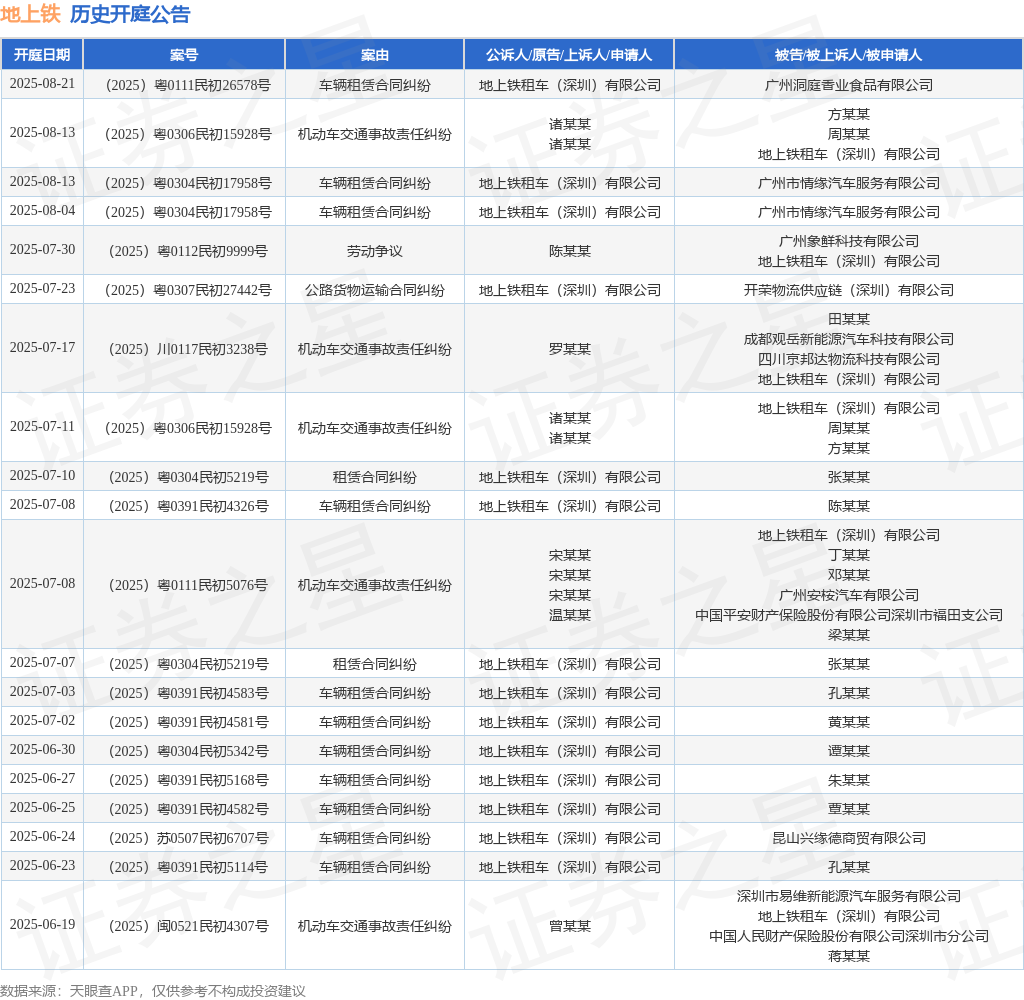
Task: Select defendant 开荣物流供应链（深圳）有限公司
Action: (848, 290)
